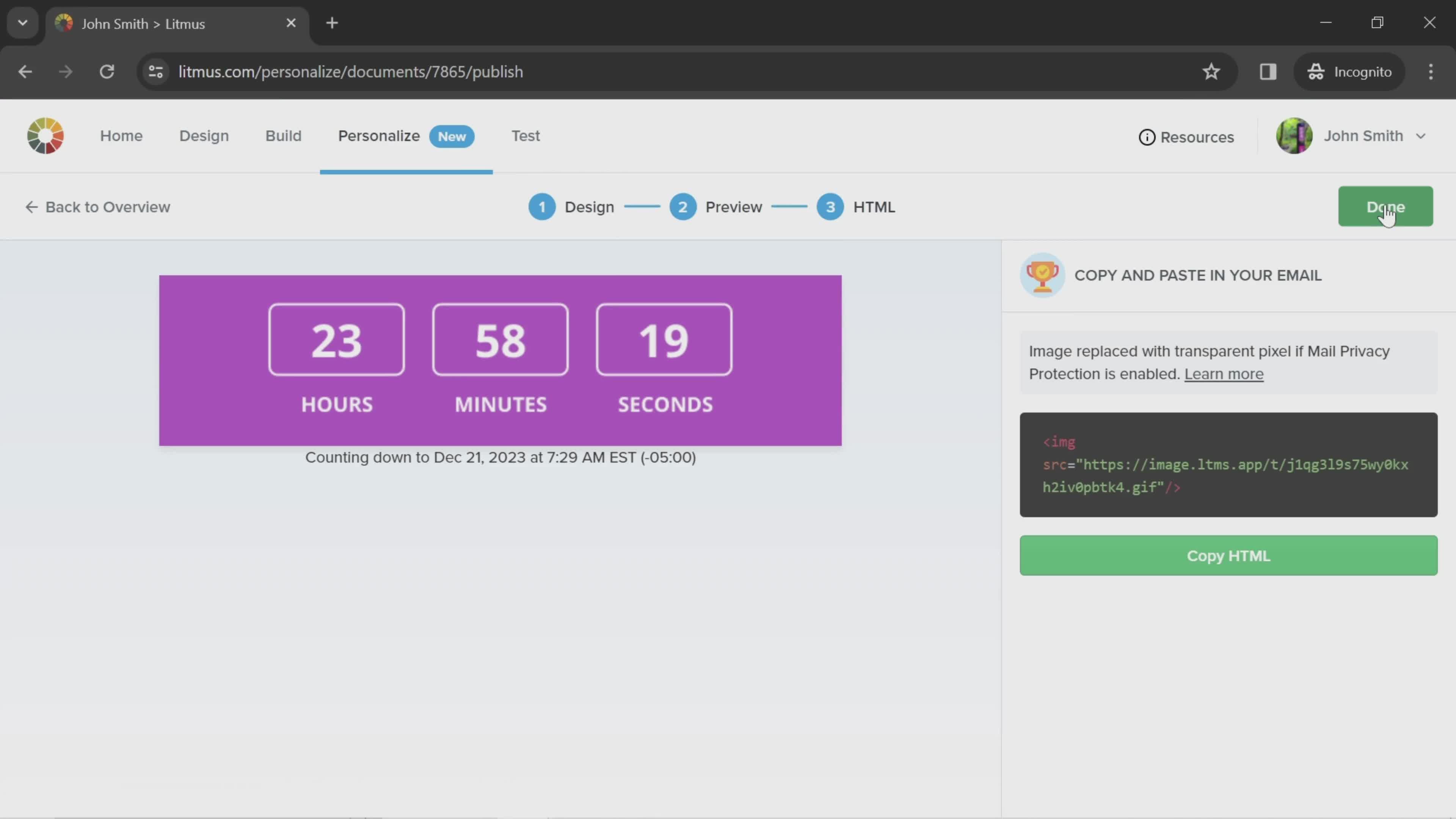
Task: Select the Build navigation menu item
Action: point(283,135)
